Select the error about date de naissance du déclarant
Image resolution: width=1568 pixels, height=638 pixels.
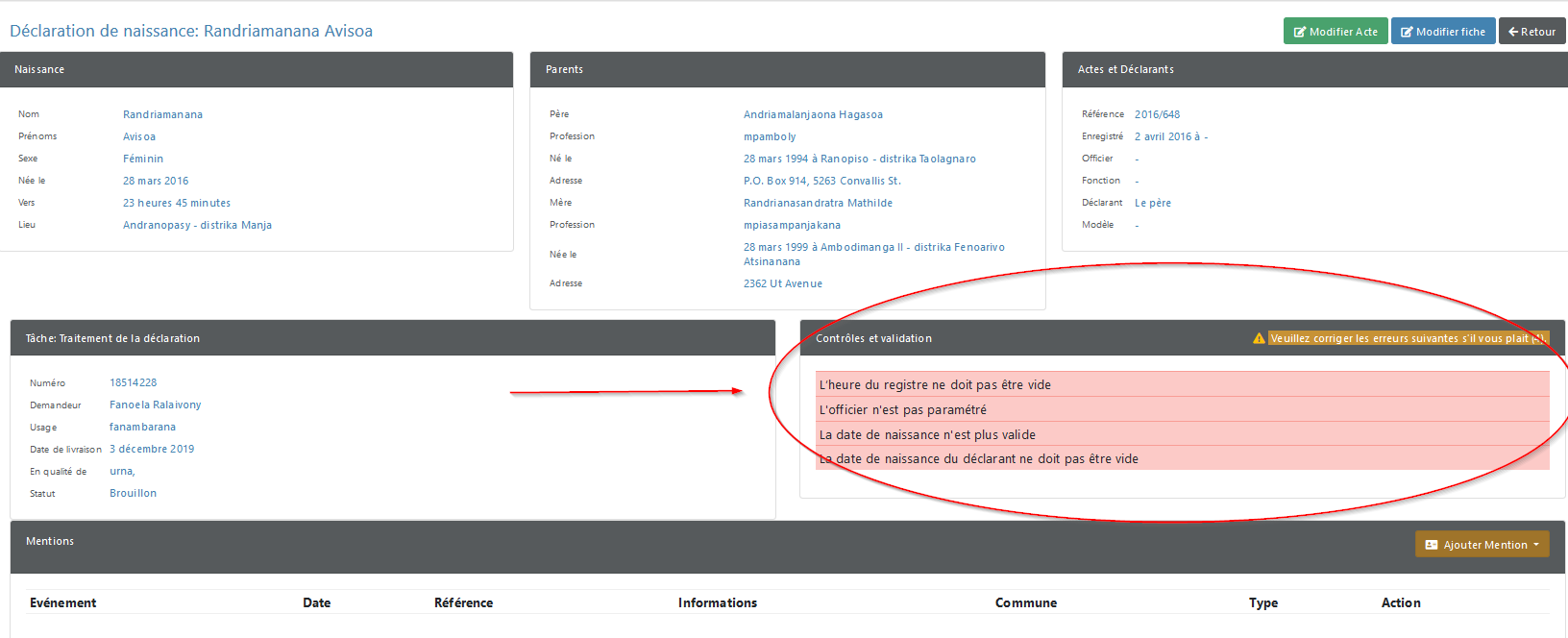pos(1183,458)
